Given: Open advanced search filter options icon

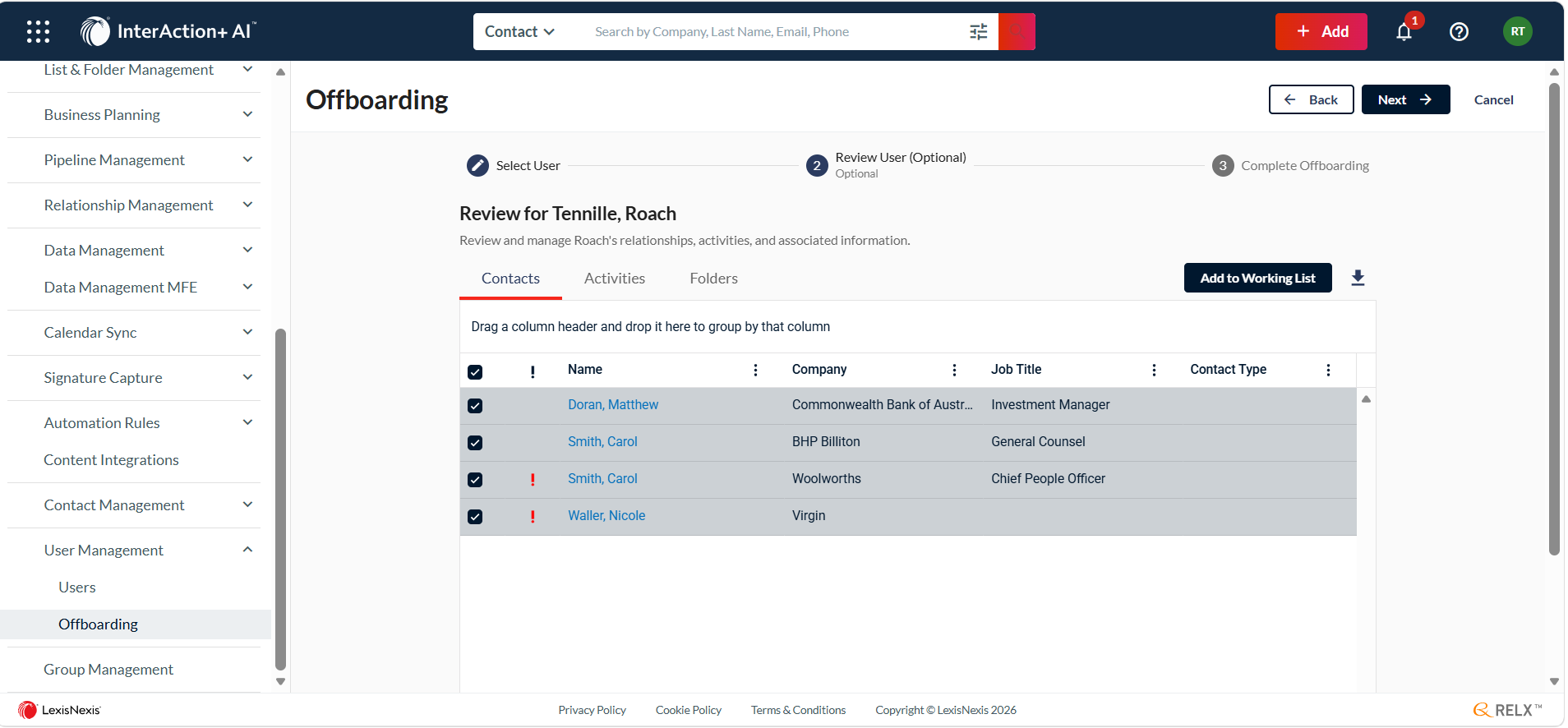Looking at the screenshot, I should (x=978, y=32).
